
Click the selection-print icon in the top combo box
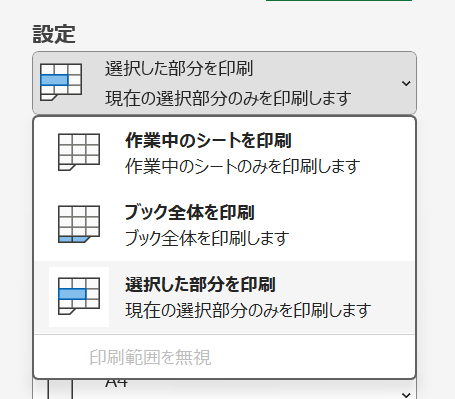(x=61, y=82)
